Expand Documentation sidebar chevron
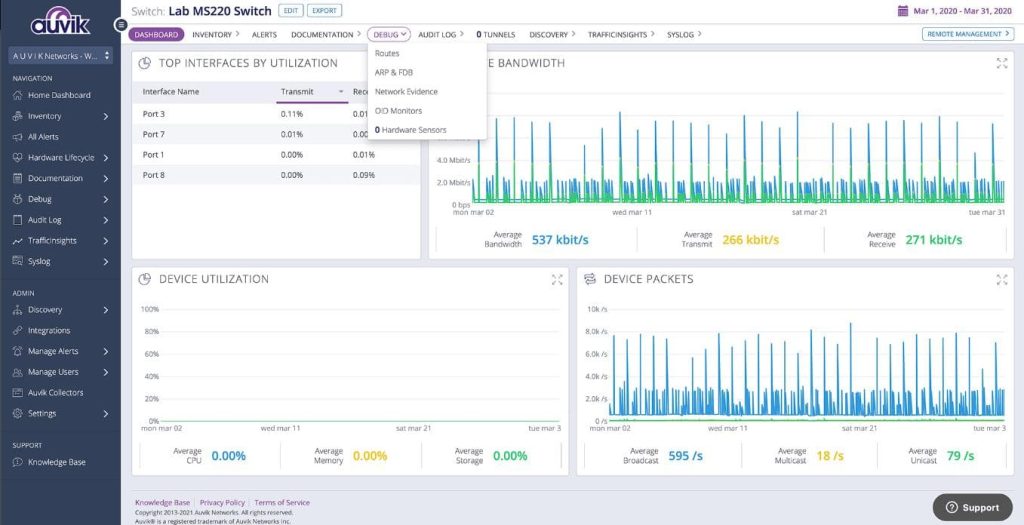 click(x=106, y=178)
